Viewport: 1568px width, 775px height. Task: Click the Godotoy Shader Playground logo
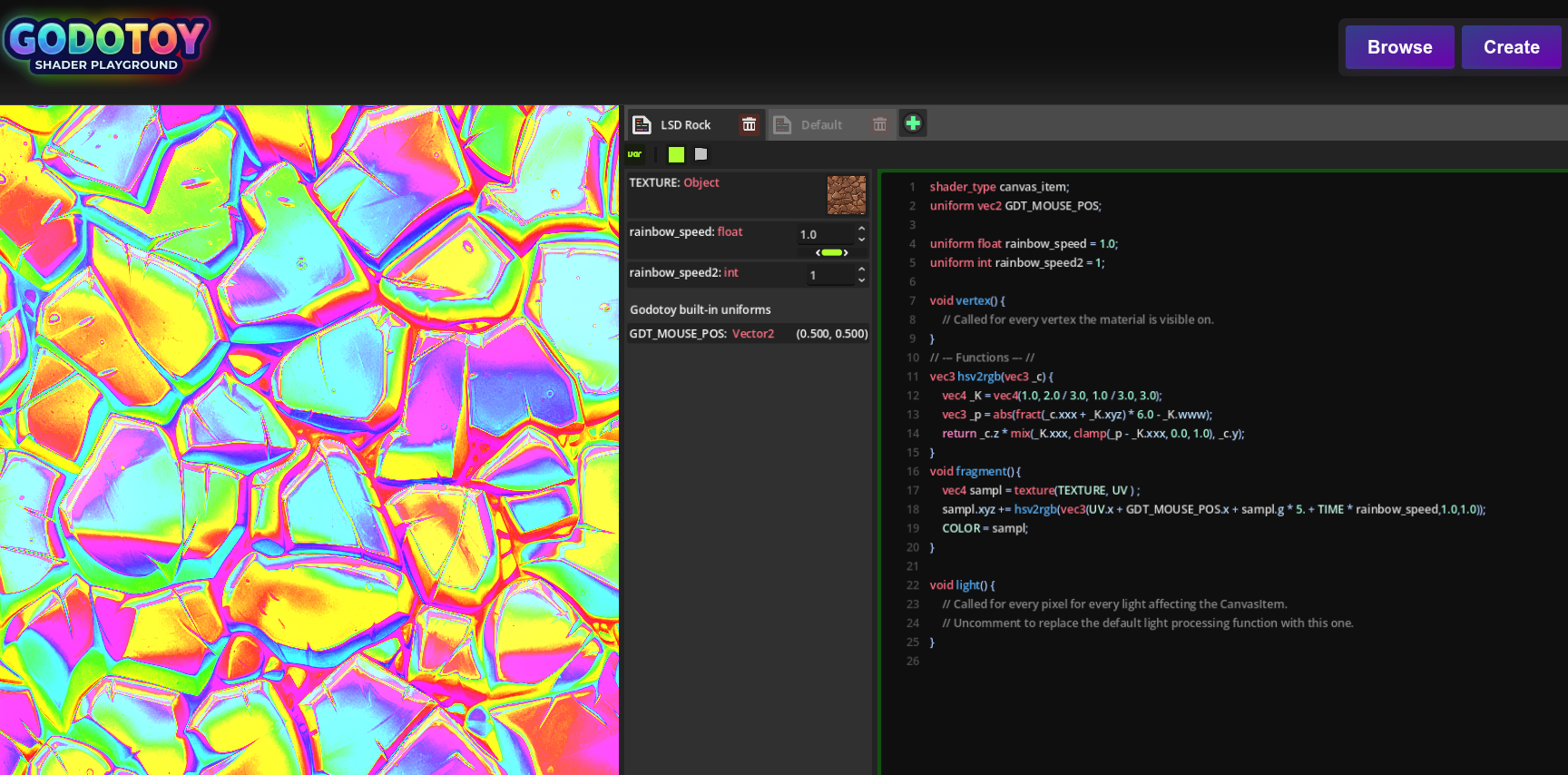pos(106,44)
